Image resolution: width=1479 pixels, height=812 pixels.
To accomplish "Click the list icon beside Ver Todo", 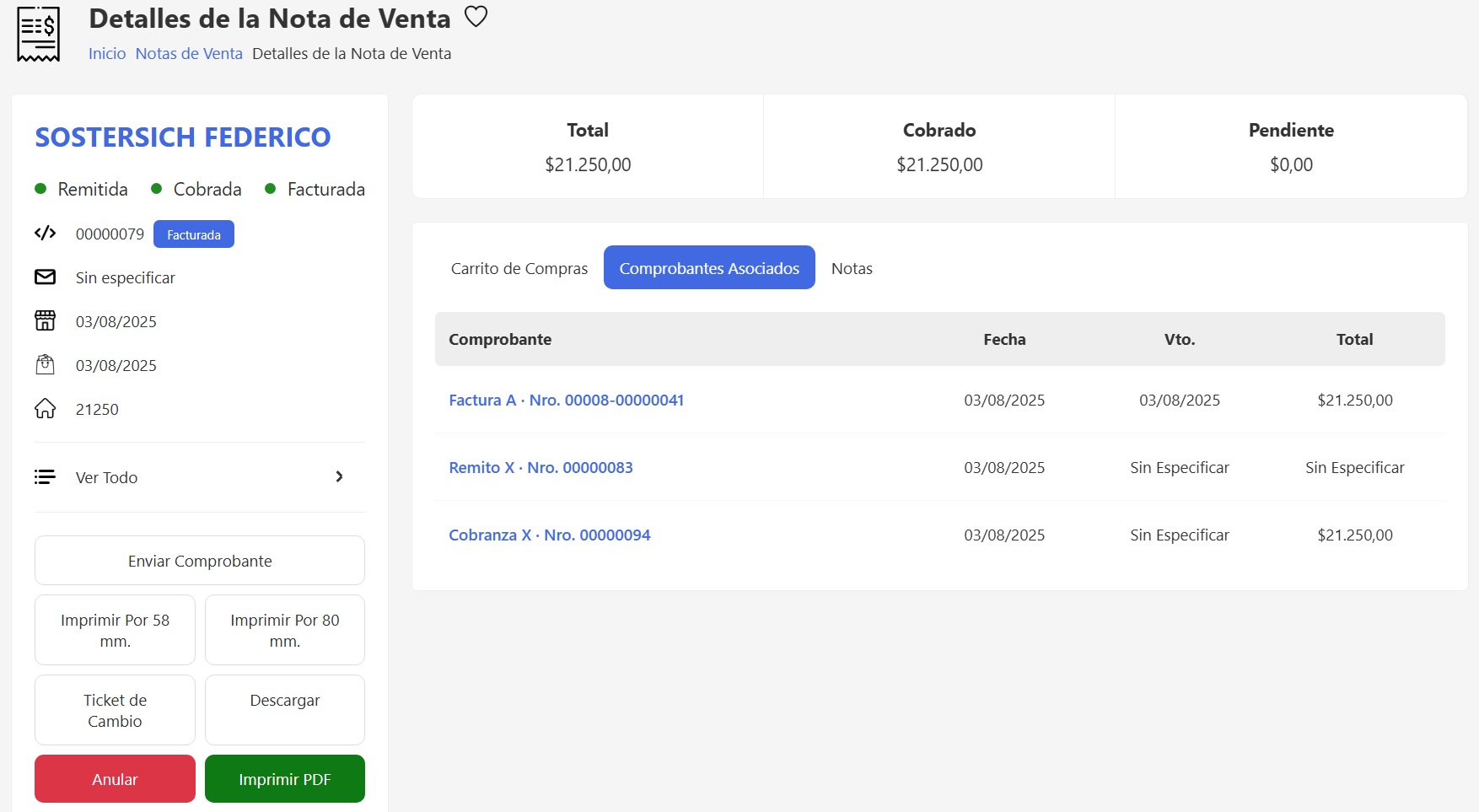I will 45,477.
